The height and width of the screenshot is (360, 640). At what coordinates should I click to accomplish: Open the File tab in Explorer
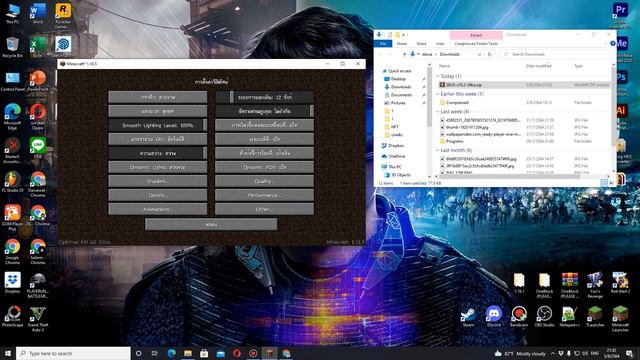click(383, 44)
